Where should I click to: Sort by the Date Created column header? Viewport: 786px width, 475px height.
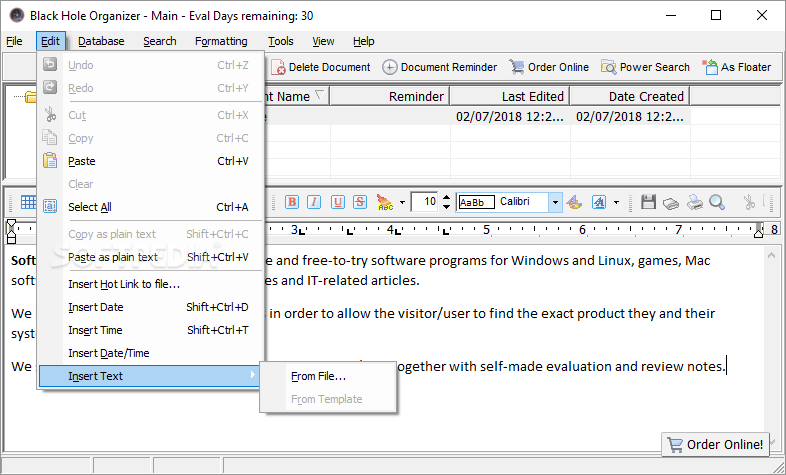point(630,96)
